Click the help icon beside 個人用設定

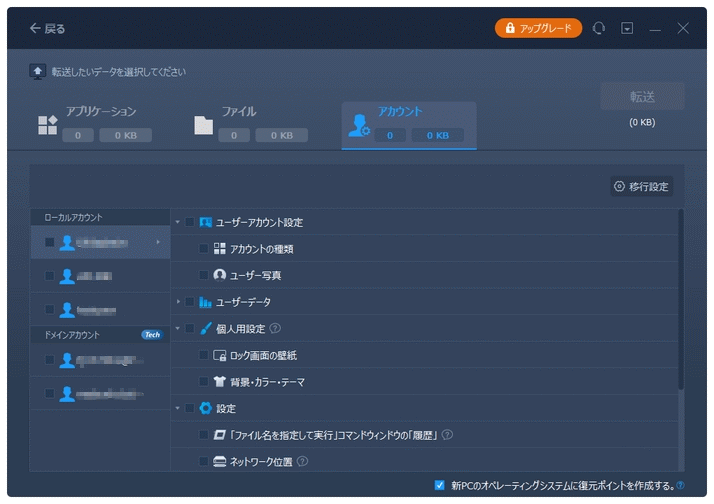275,328
